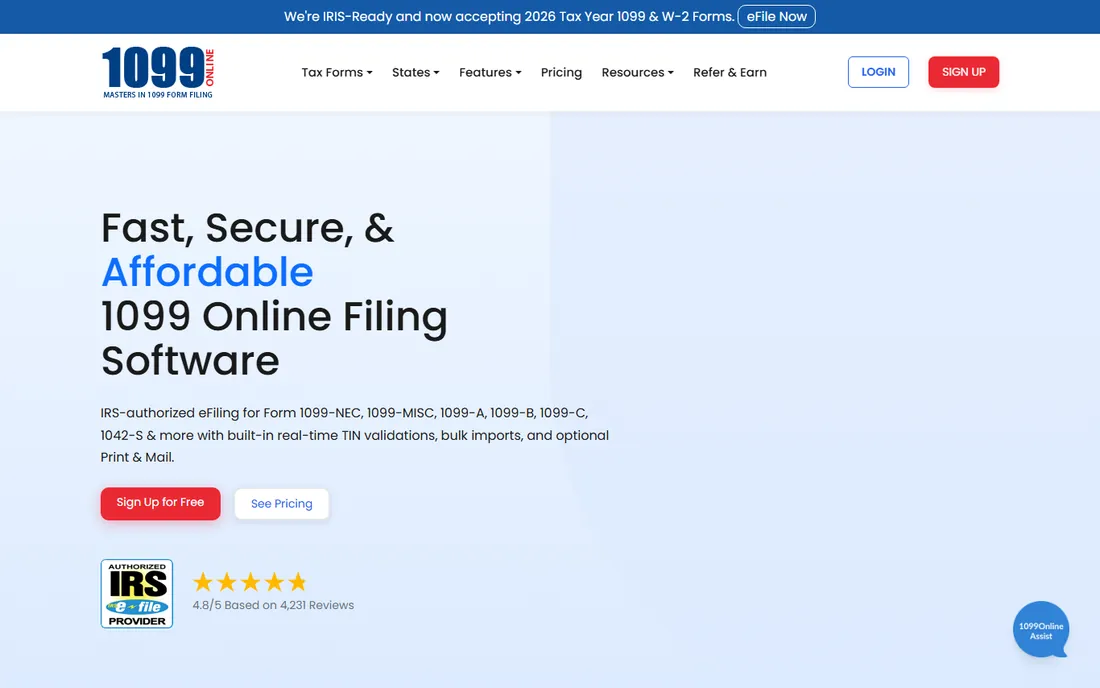The image size is (1100, 688).
Task: Click the eFile Now banner button
Action: tap(777, 16)
